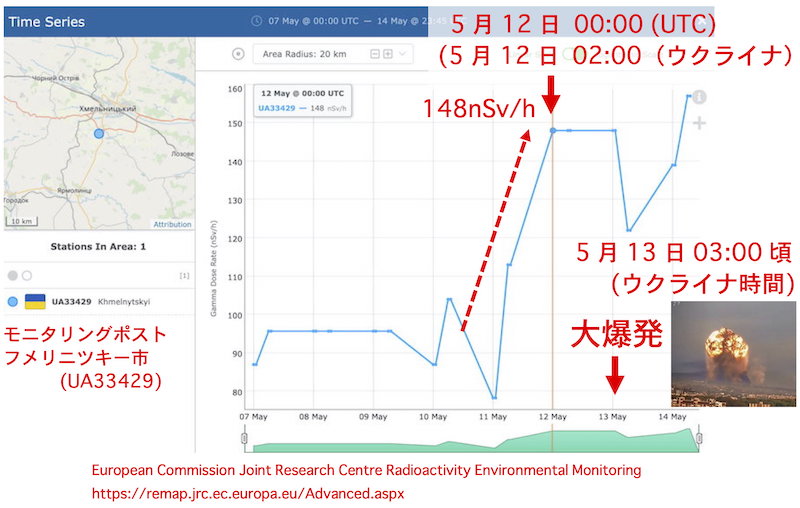800x508 pixels.
Task: Click the 10 km scale bar on the map
Action: (22, 221)
